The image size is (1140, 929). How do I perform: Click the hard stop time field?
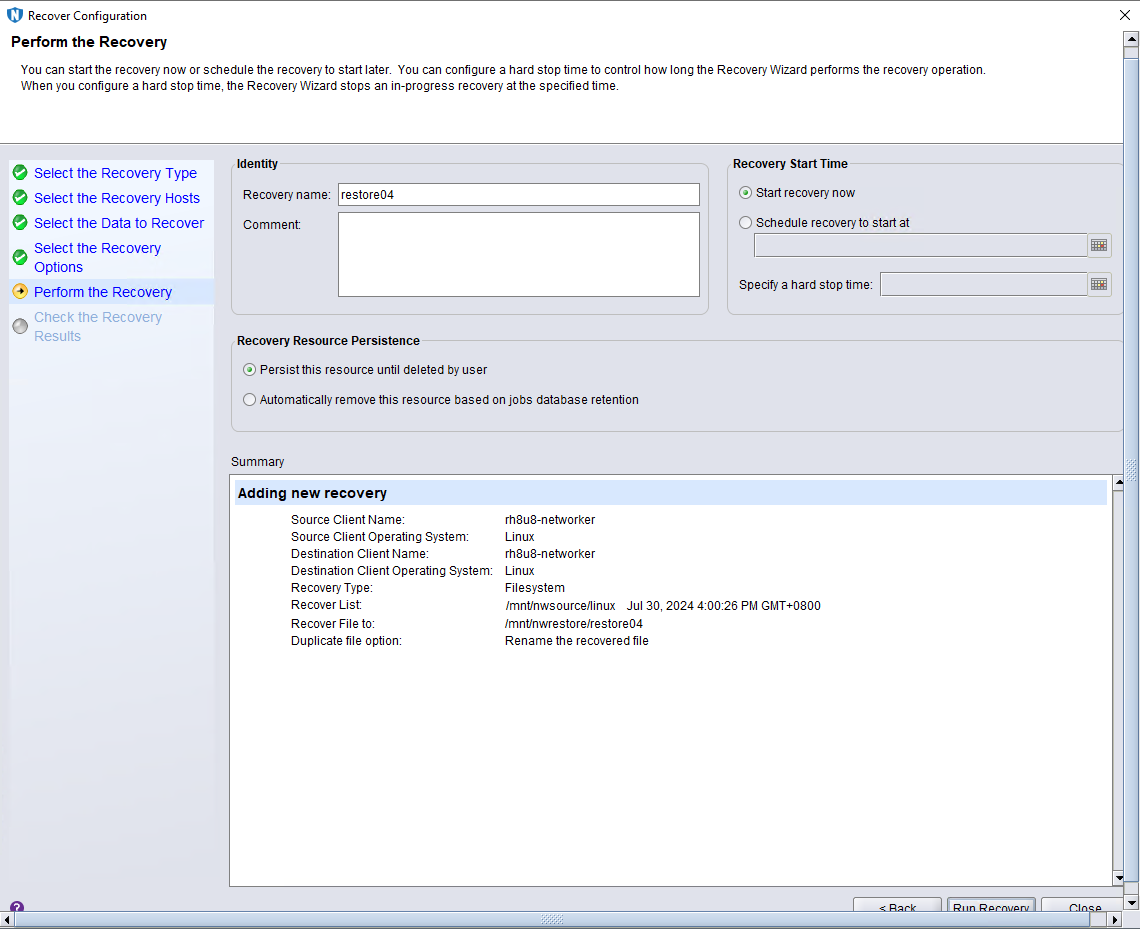click(984, 284)
